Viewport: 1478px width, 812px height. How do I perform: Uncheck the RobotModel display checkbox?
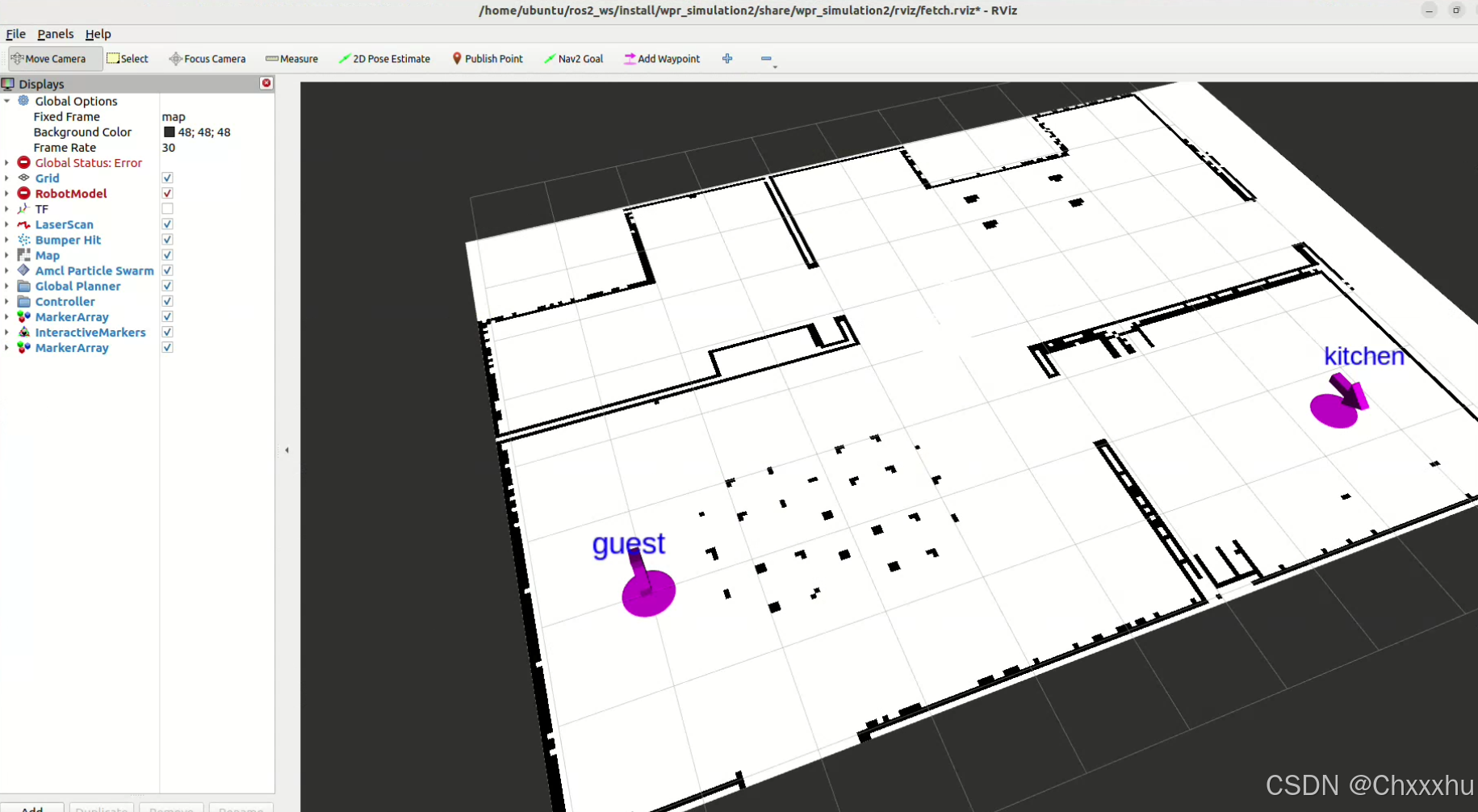167,193
